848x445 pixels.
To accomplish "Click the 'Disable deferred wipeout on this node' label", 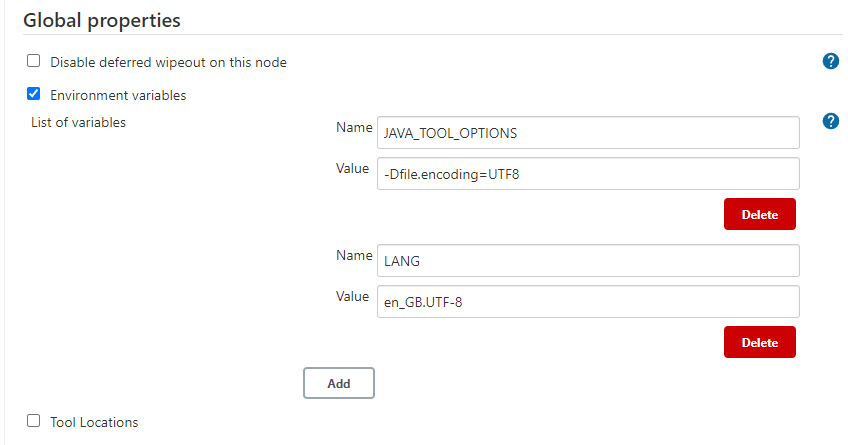I will tap(168, 62).
